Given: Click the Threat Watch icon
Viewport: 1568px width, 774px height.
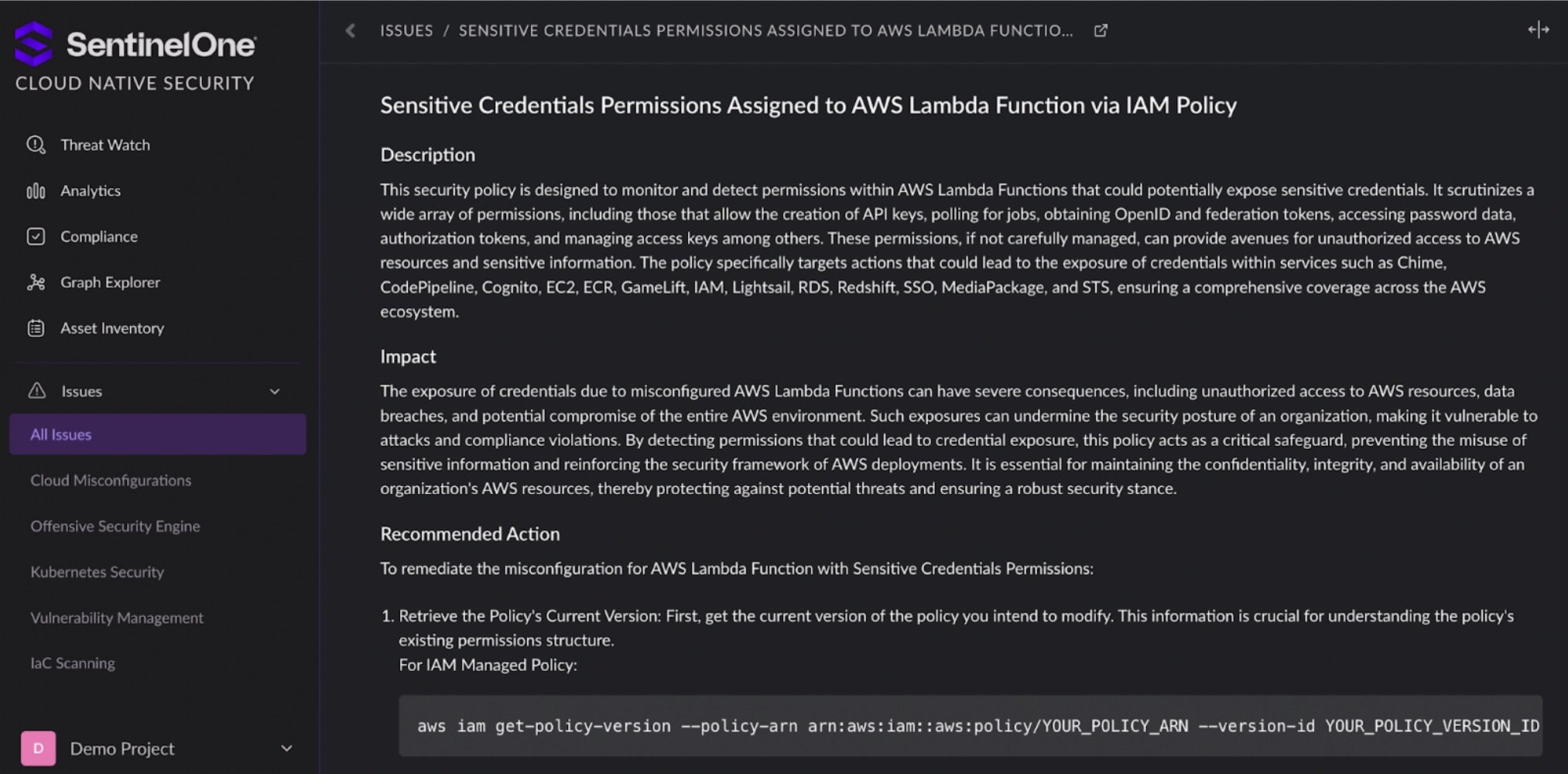Looking at the screenshot, I should [36, 145].
